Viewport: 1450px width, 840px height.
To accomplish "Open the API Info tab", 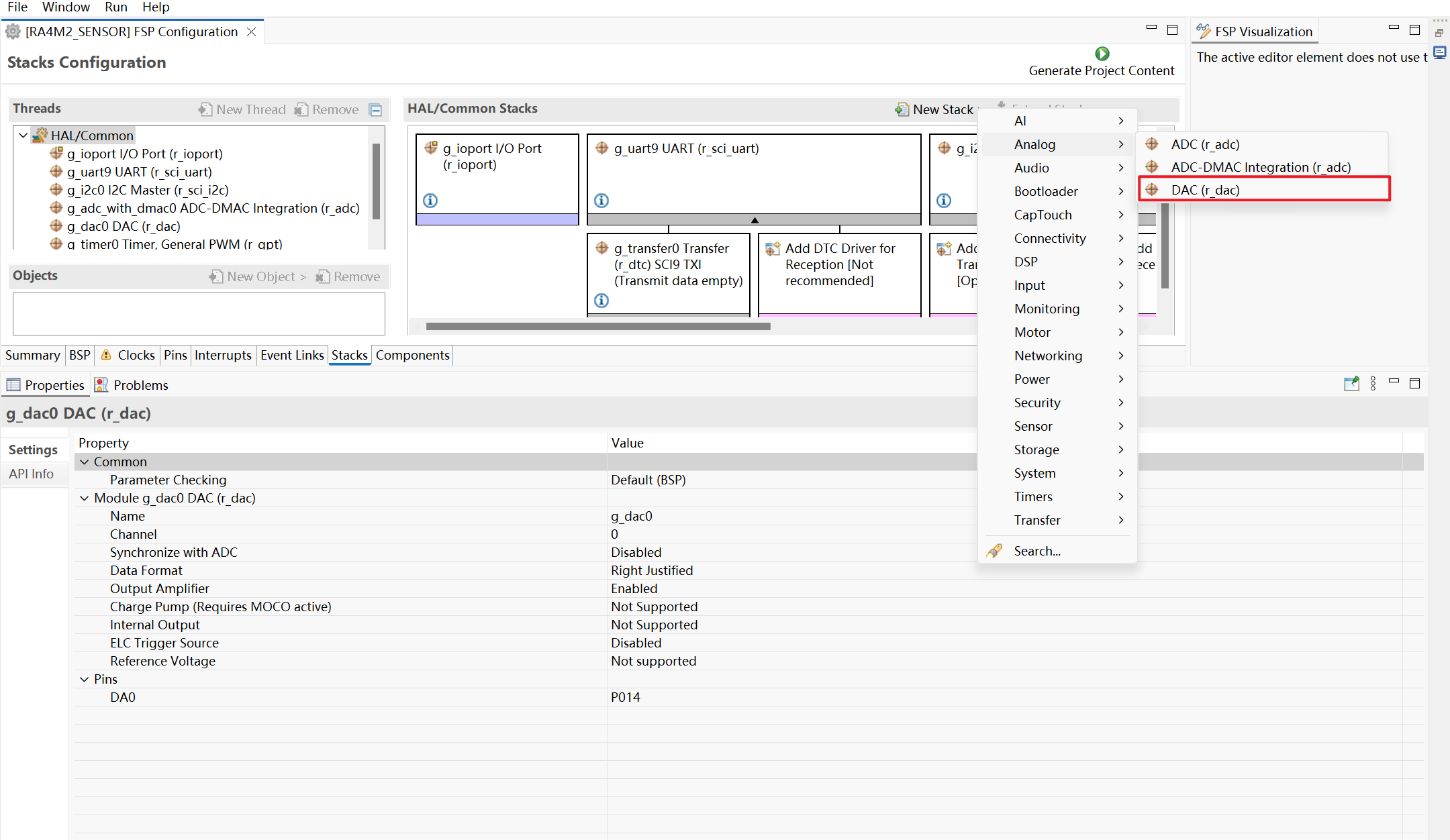I will tap(32, 474).
